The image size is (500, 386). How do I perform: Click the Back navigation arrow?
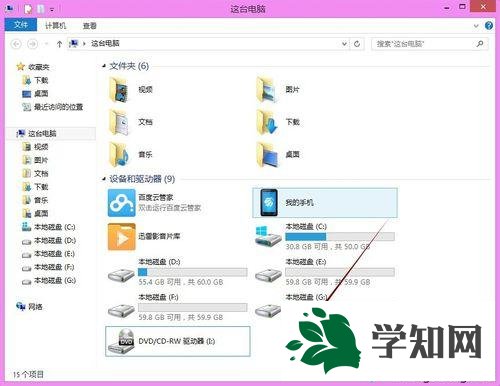pyautogui.click(x=16, y=44)
